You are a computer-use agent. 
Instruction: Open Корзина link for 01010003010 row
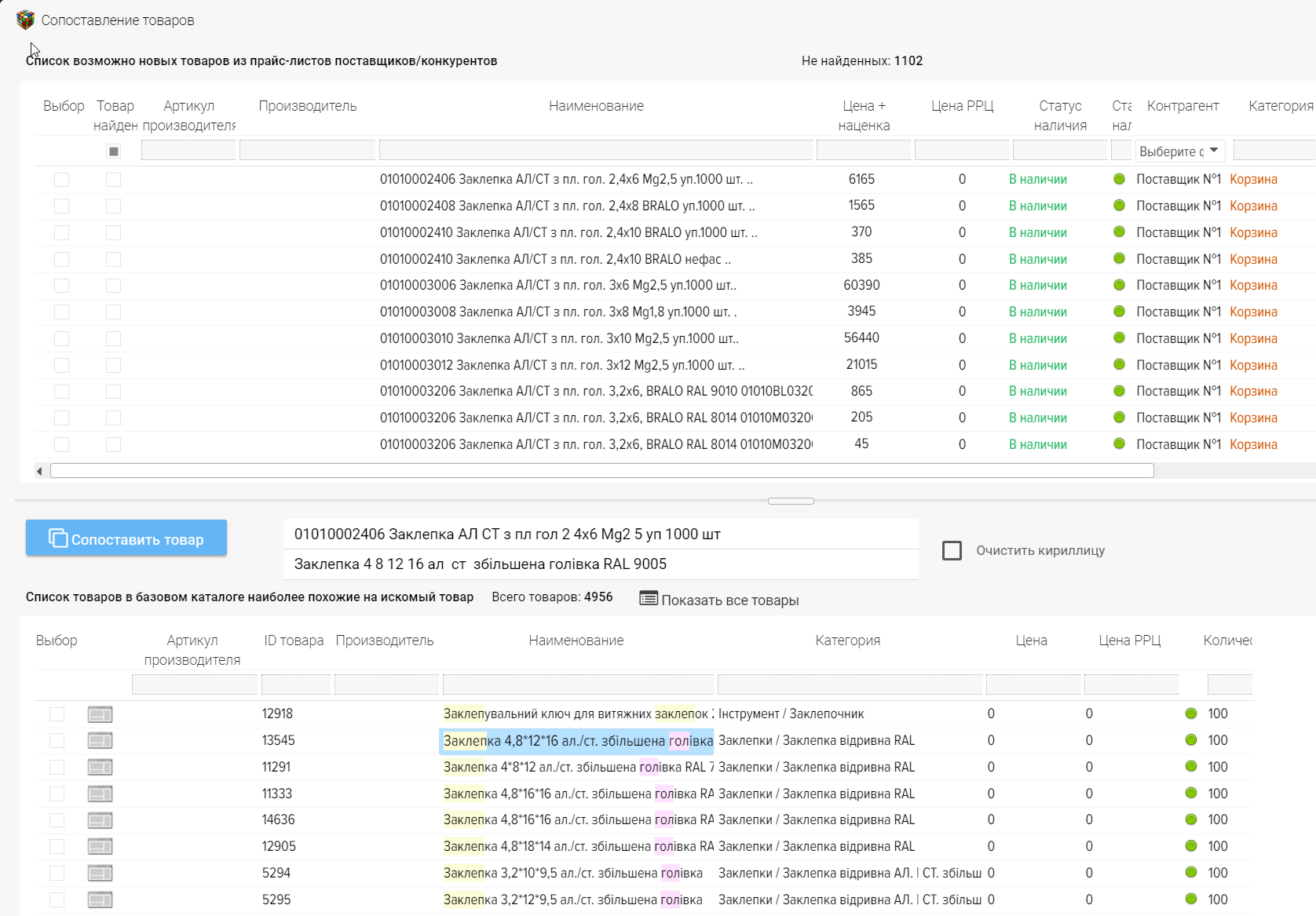[x=1253, y=338]
